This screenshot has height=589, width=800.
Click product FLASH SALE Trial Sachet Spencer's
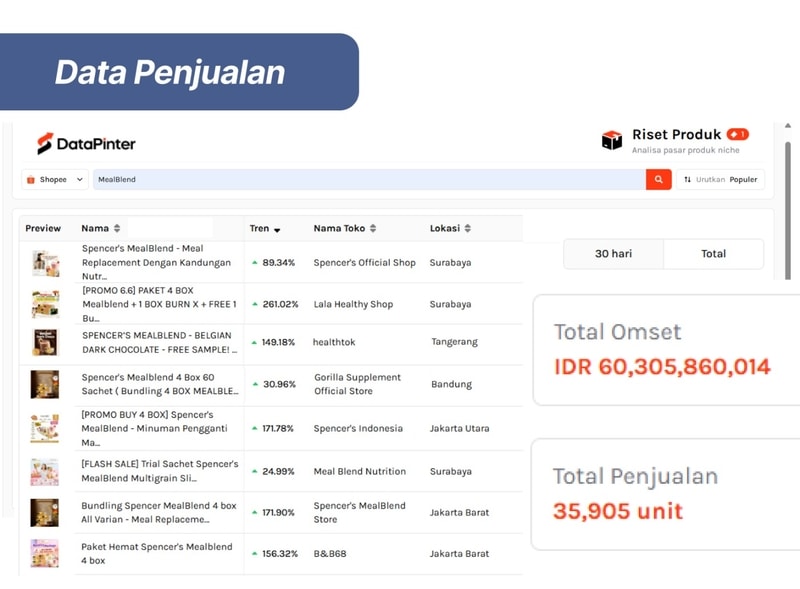point(160,471)
